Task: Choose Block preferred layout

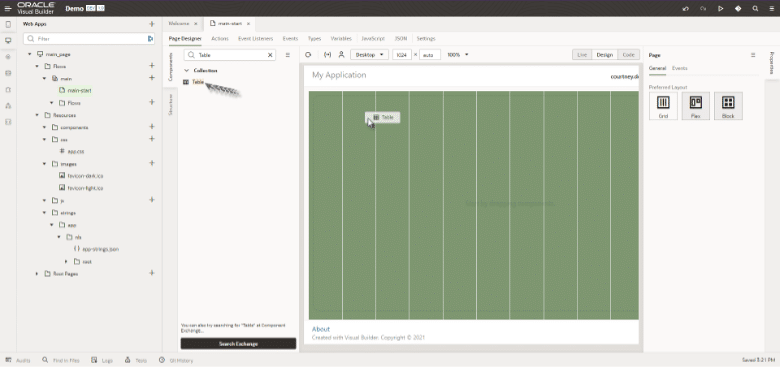Action: pos(728,106)
